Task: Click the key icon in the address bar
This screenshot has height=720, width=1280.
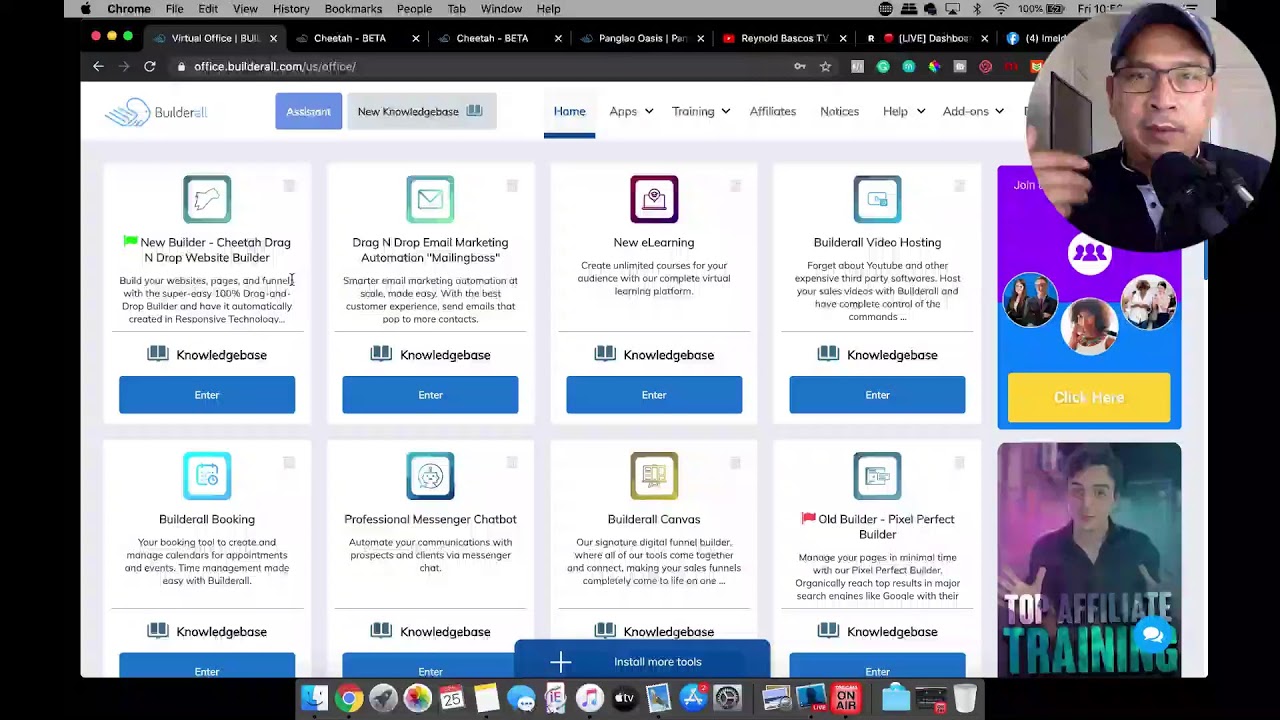Action: coord(800,66)
